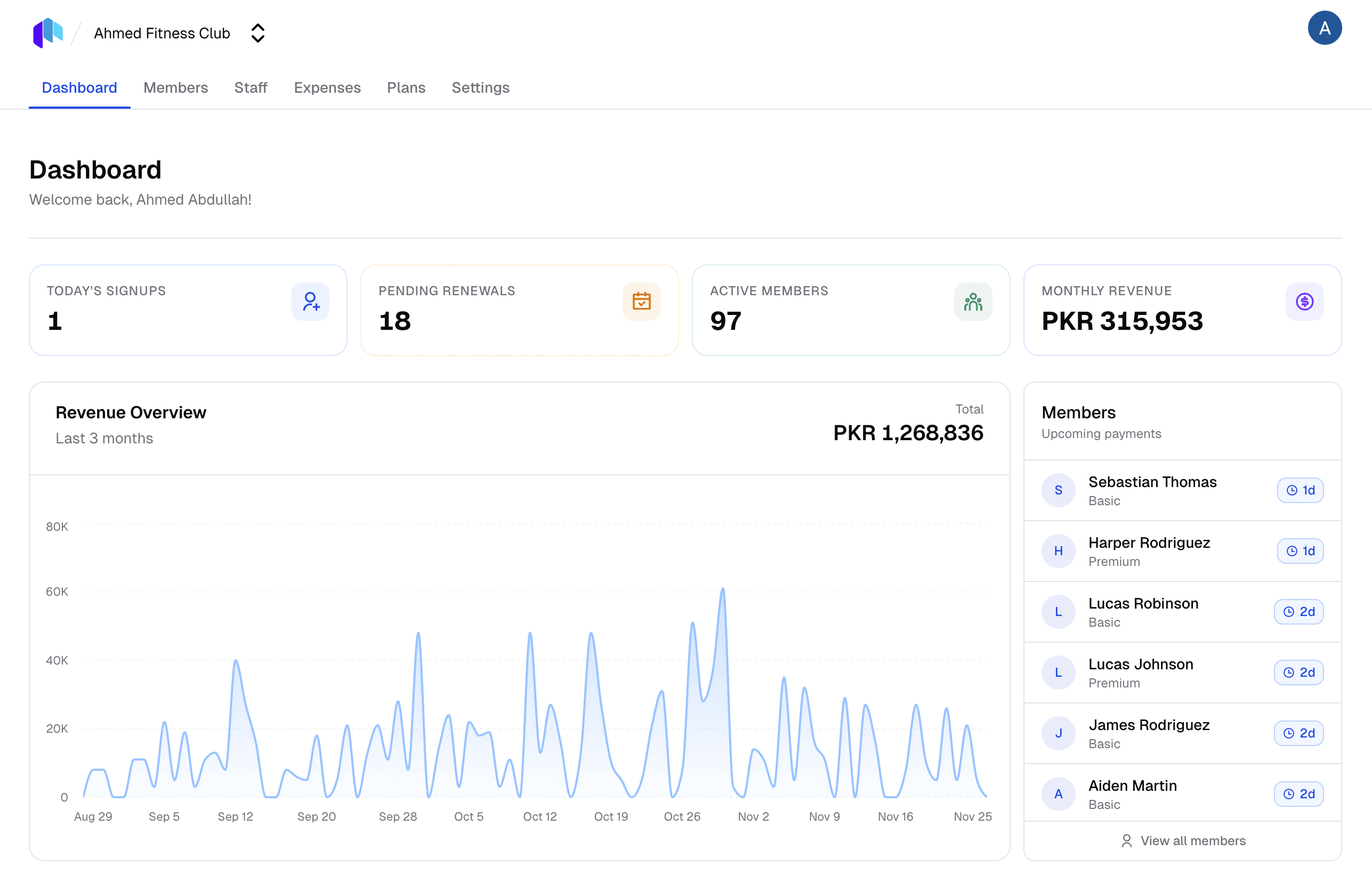Open the Ahmed Fitness Club workspace switcher
The width and height of the screenshot is (1372, 891).
click(257, 33)
